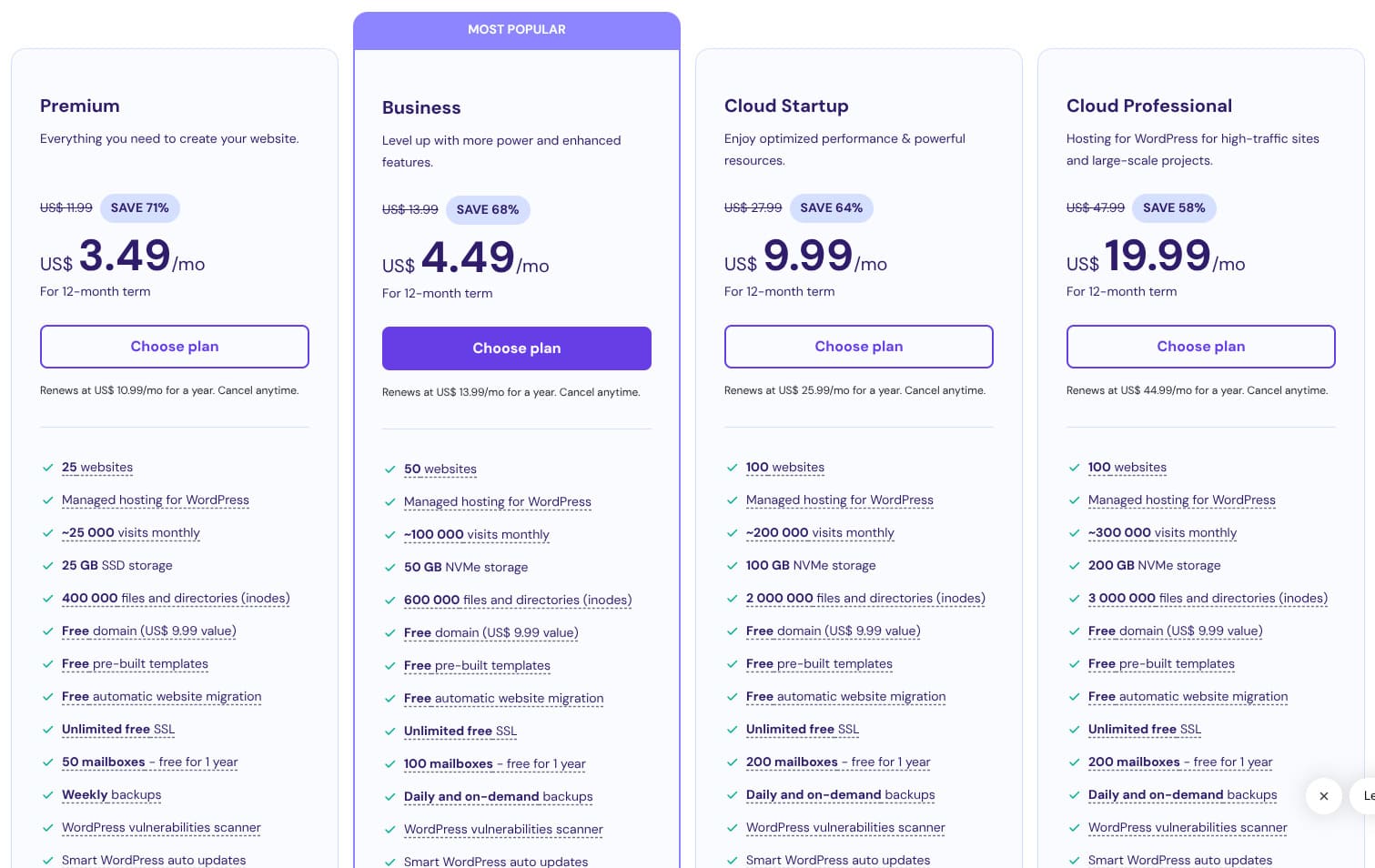This screenshot has width=1375, height=868.
Task: Click Premium Free automatic website migration
Action: (x=162, y=697)
